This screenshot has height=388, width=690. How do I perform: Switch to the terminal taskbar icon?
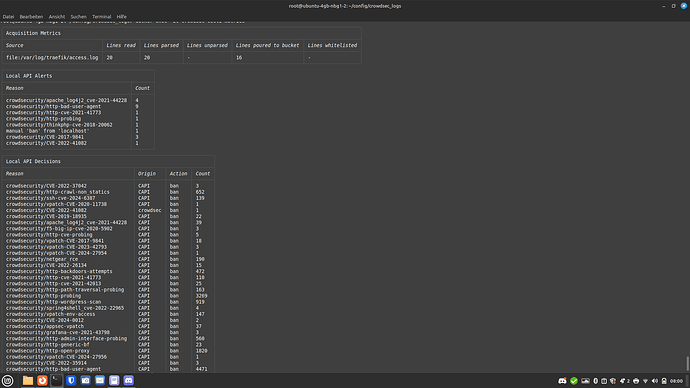[x=56, y=381]
